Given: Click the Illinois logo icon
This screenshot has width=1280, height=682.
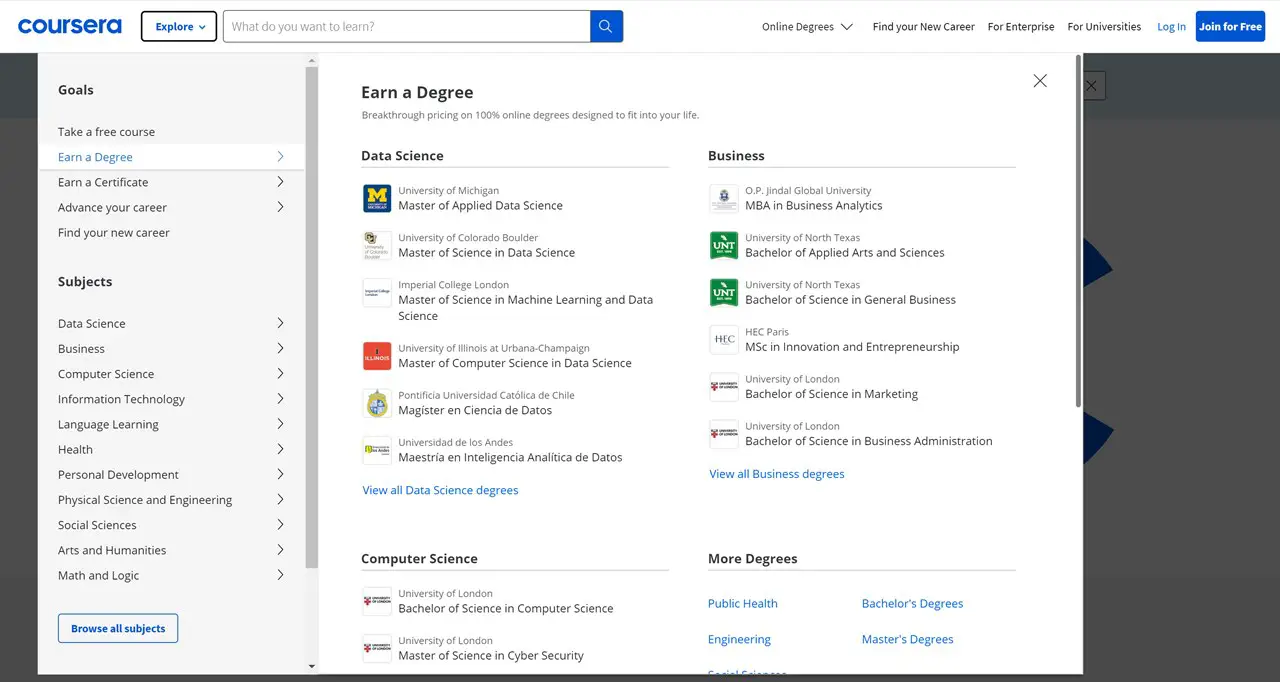Looking at the screenshot, I should click(377, 356).
